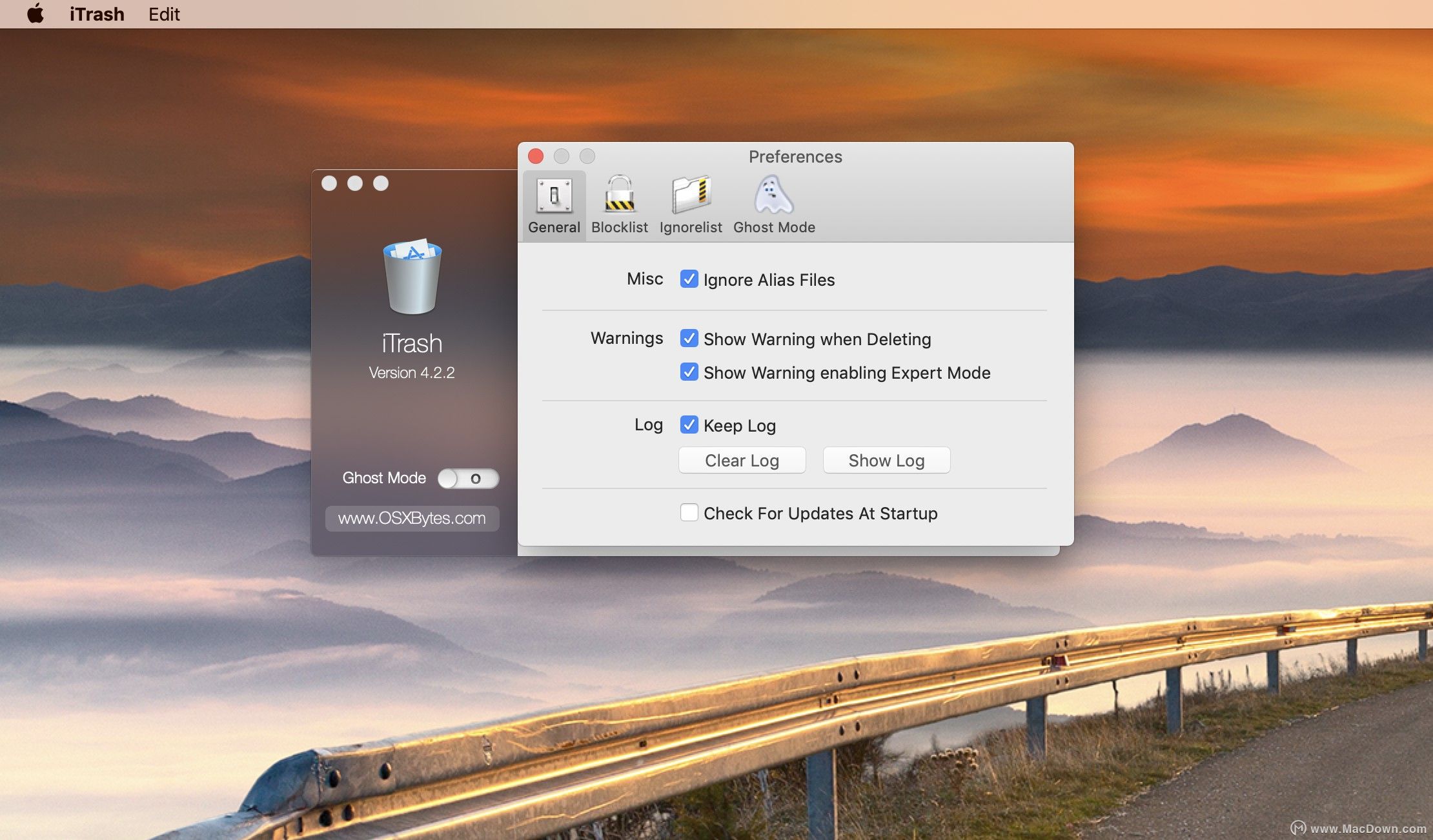Turn off Keep Log checkbox
The height and width of the screenshot is (840, 1433).
click(x=689, y=425)
